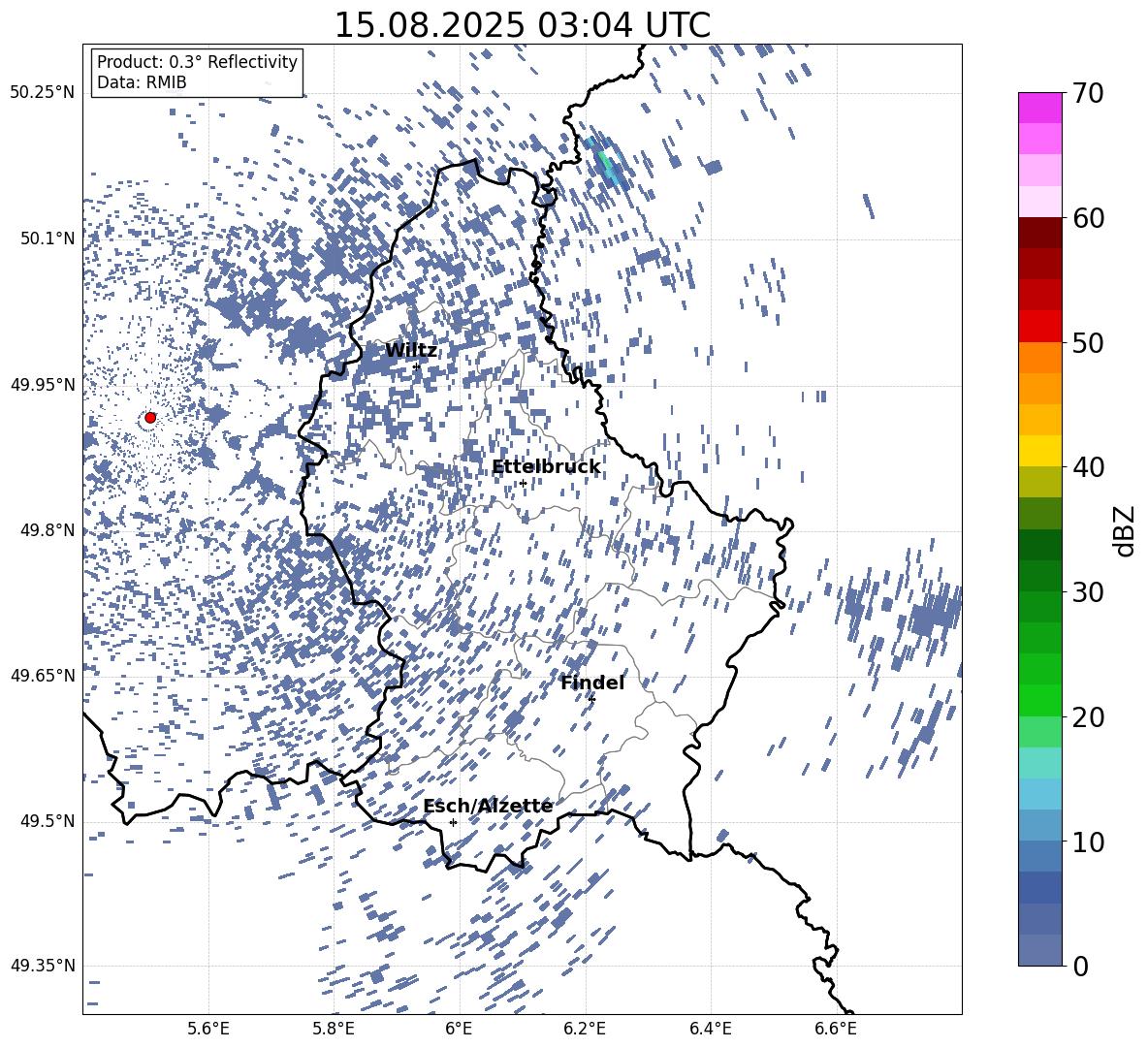
Task: Click the Wiltz city label
Action: [x=411, y=351]
